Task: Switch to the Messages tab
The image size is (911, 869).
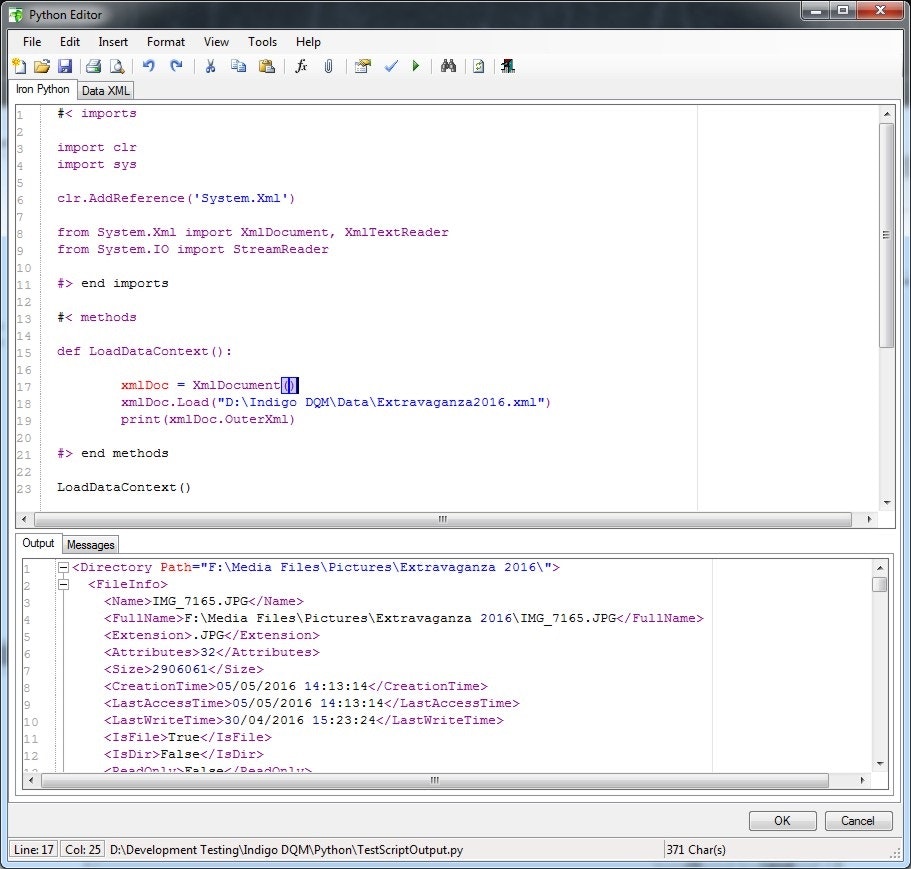Action: click(90, 544)
